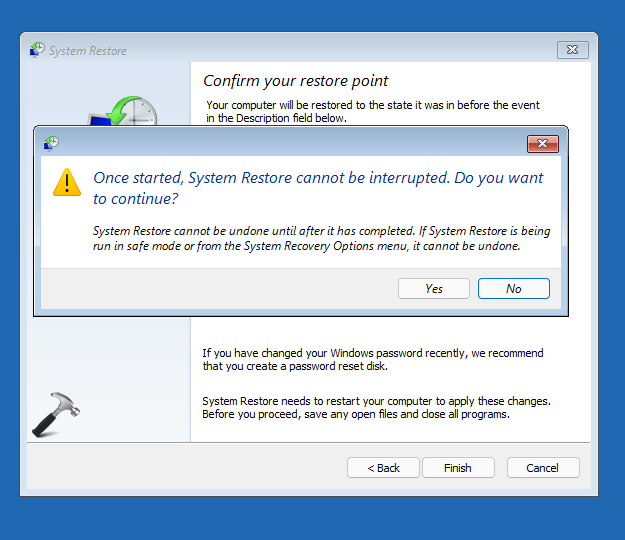Confirm restore by clicking Yes
This screenshot has width=625, height=540.
(x=434, y=289)
